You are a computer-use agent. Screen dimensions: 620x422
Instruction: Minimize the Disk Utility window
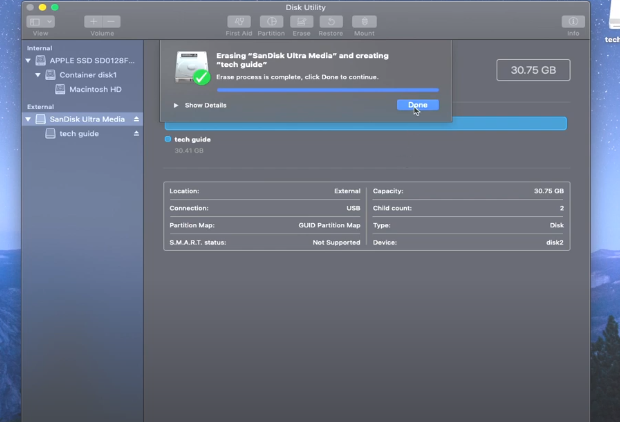(42, 7)
